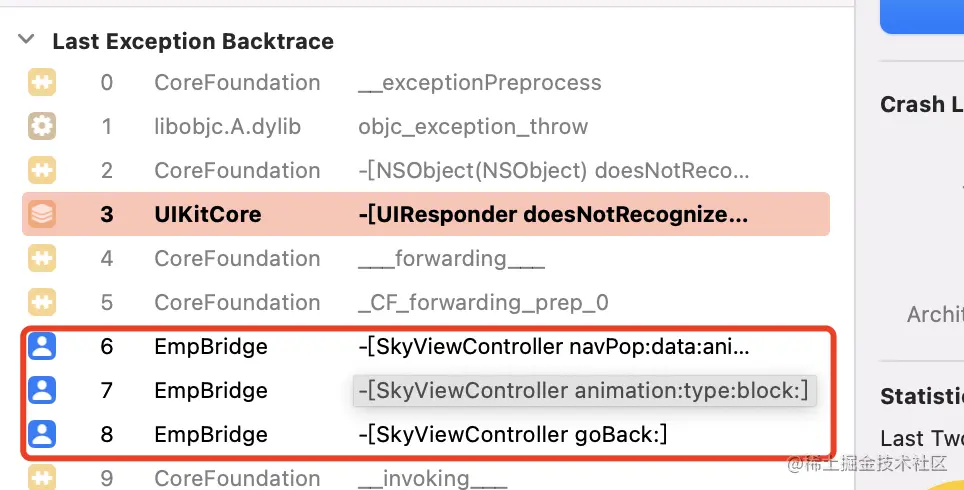Viewport: 964px width, 490px height.
Task: Collapse the Last Exception Backtrace section
Action: tap(24, 40)
